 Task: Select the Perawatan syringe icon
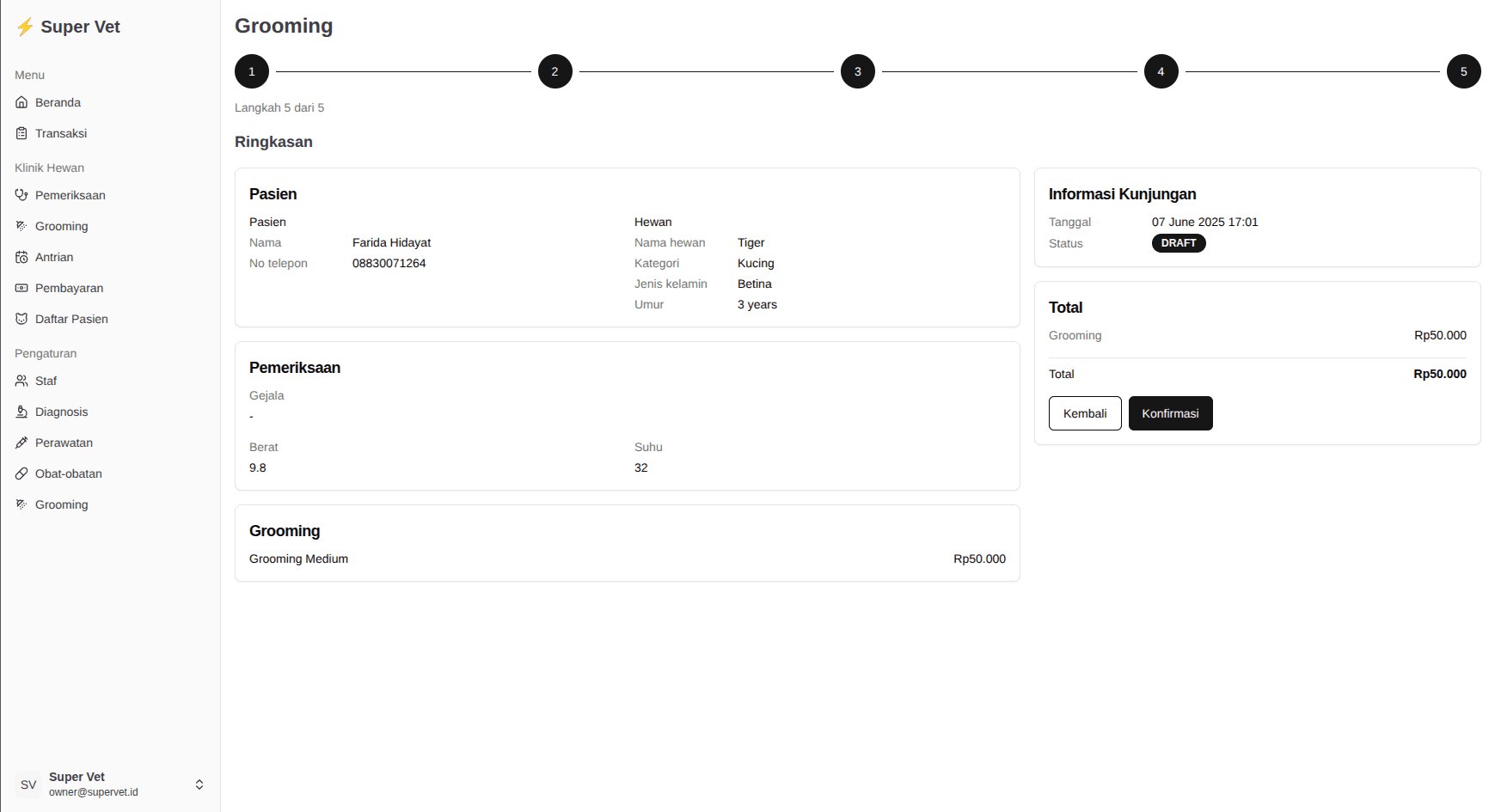21,443
